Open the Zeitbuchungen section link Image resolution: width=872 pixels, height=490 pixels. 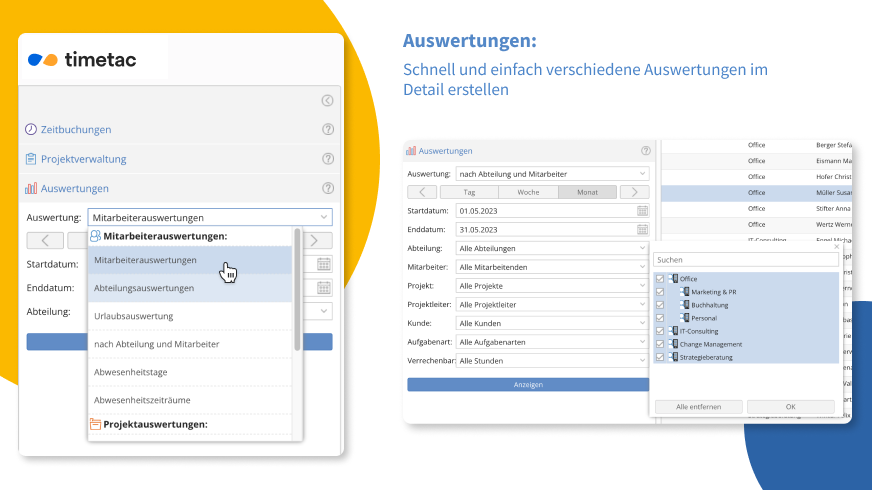pyautogui.click(x=76, y=130)
